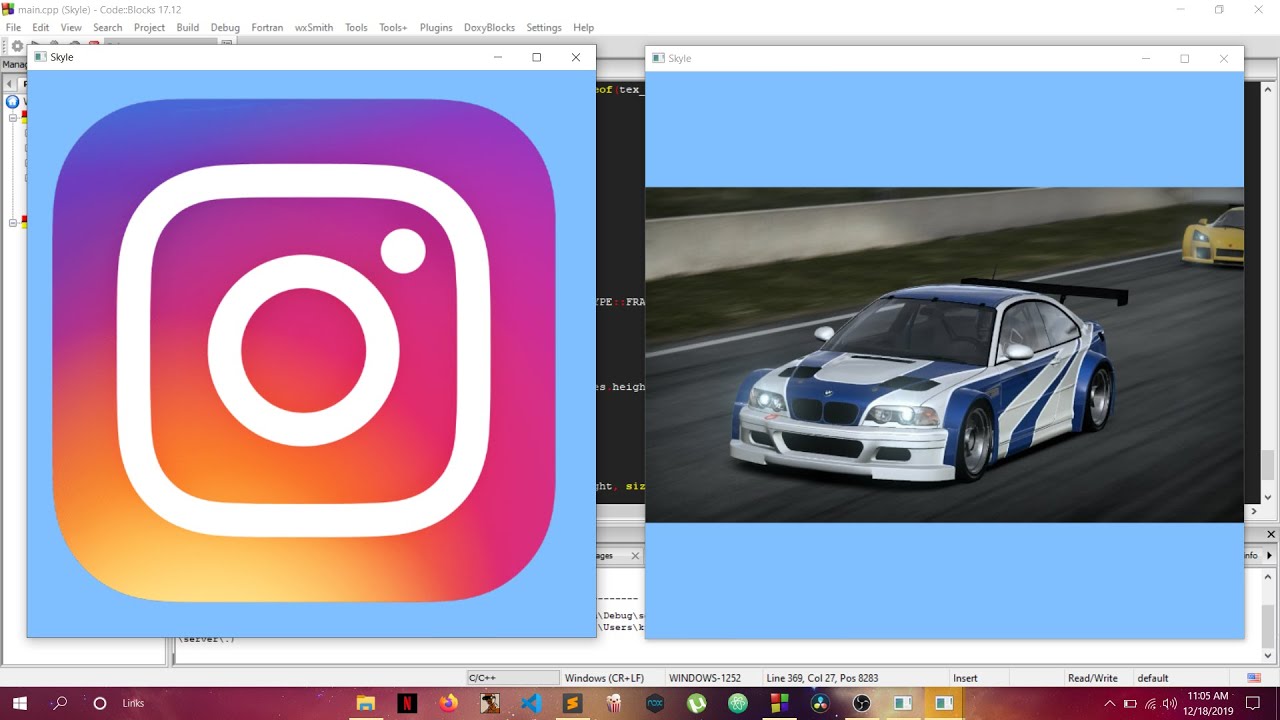Open the Windows Start menu
1280x720 pixels.
[x=19, y=703]
